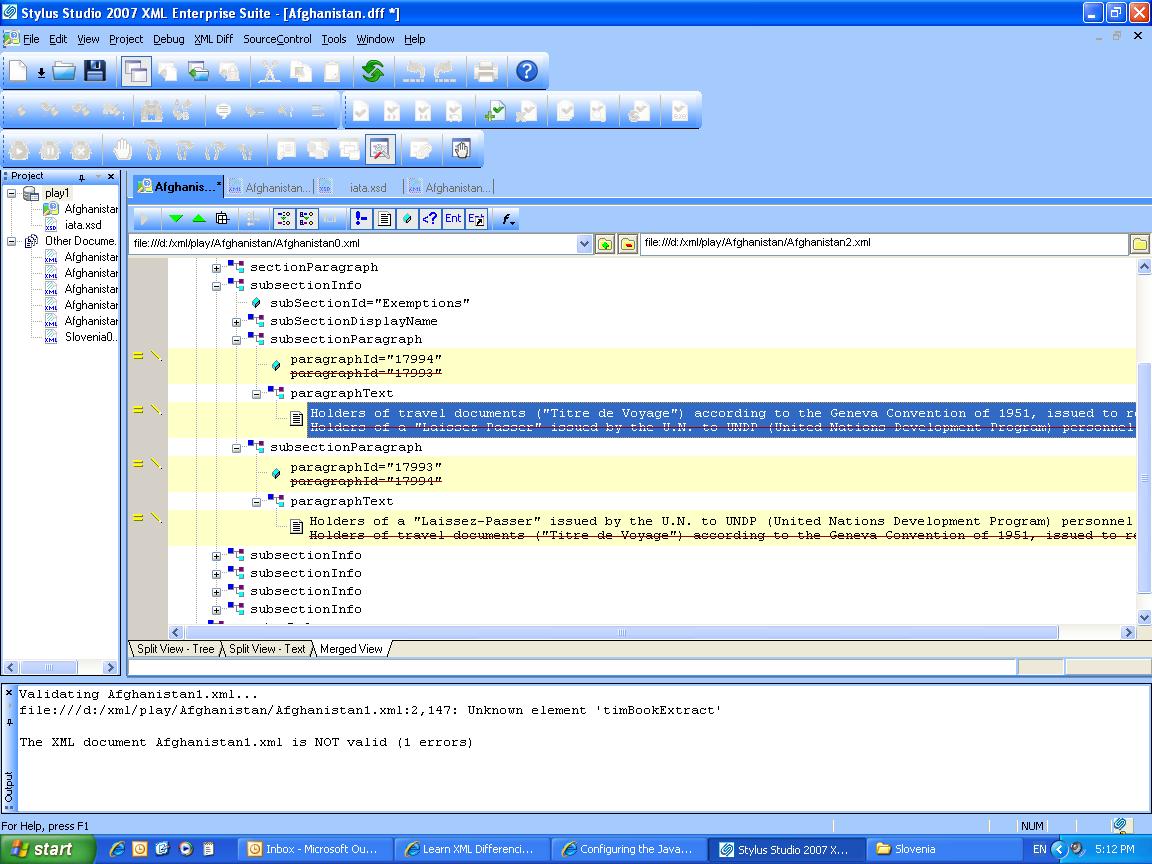
Task: Select Slovenia0 in Other Documents list
Action: (x=90, y=337)
